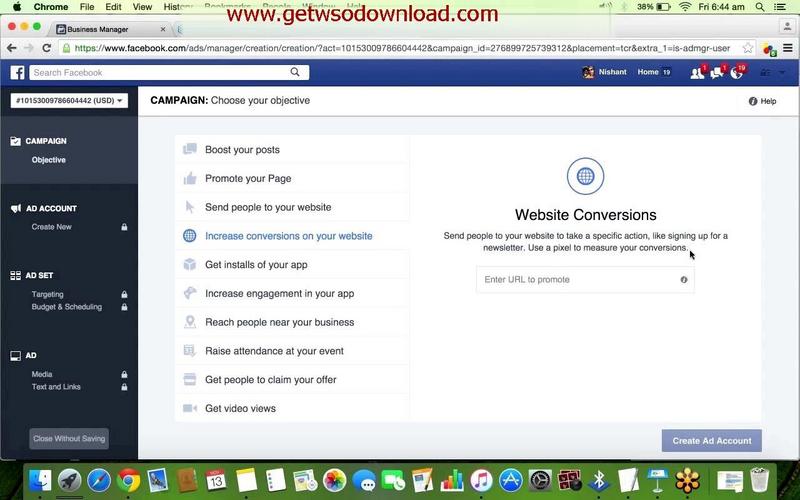Viewport: 800px width, 500px height.
Task: Open the Edit menu
Action: coord(113,7)
